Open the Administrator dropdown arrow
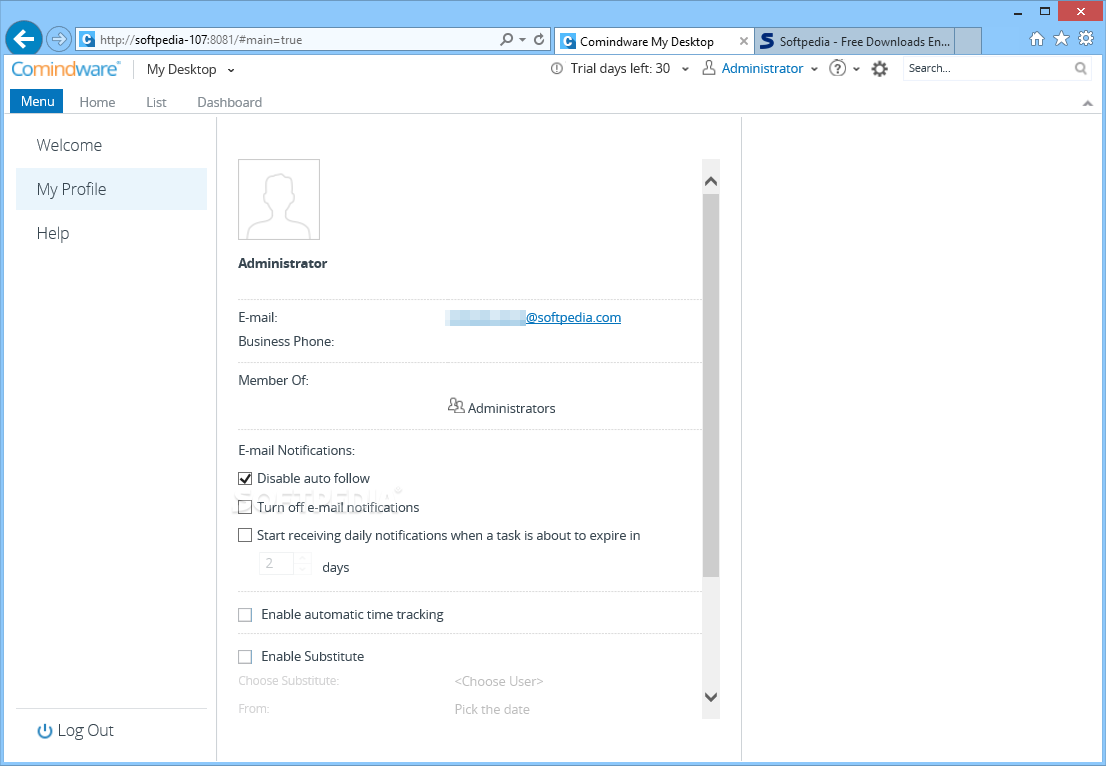The image size is (1106, 766). 814,69
